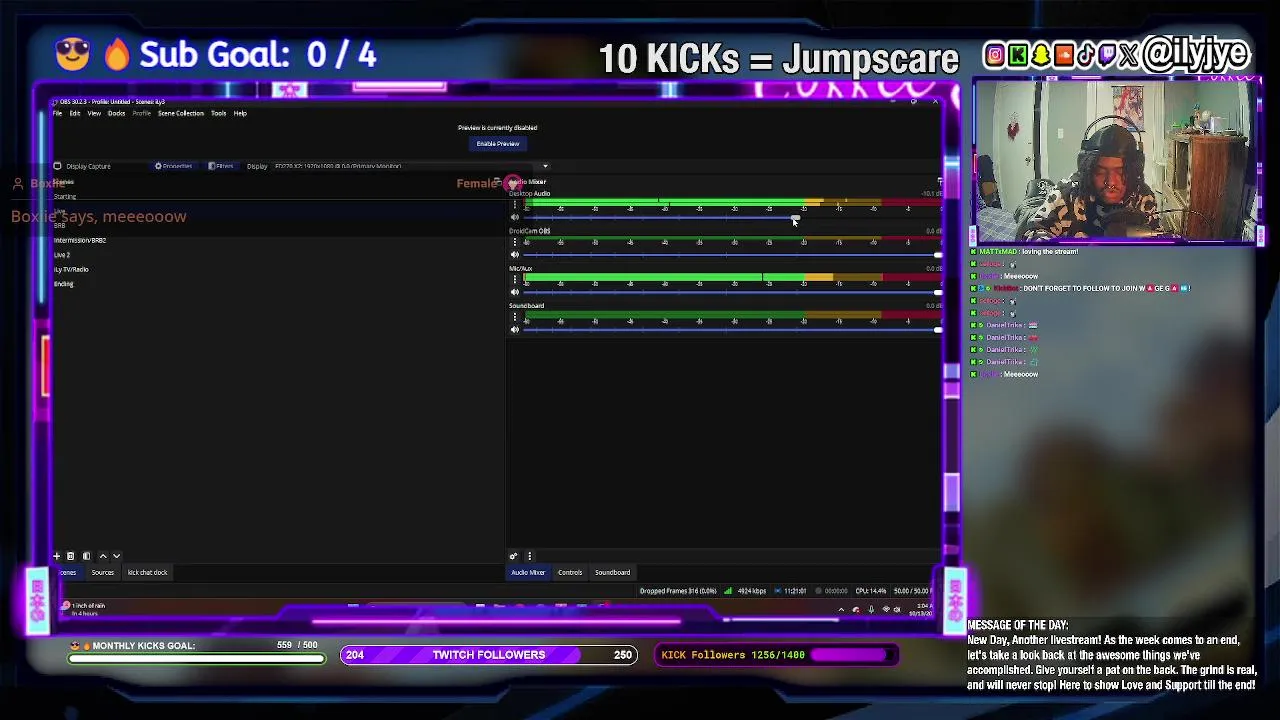Click the 4924 kbps bitrate status

click(x=752, y=591)
